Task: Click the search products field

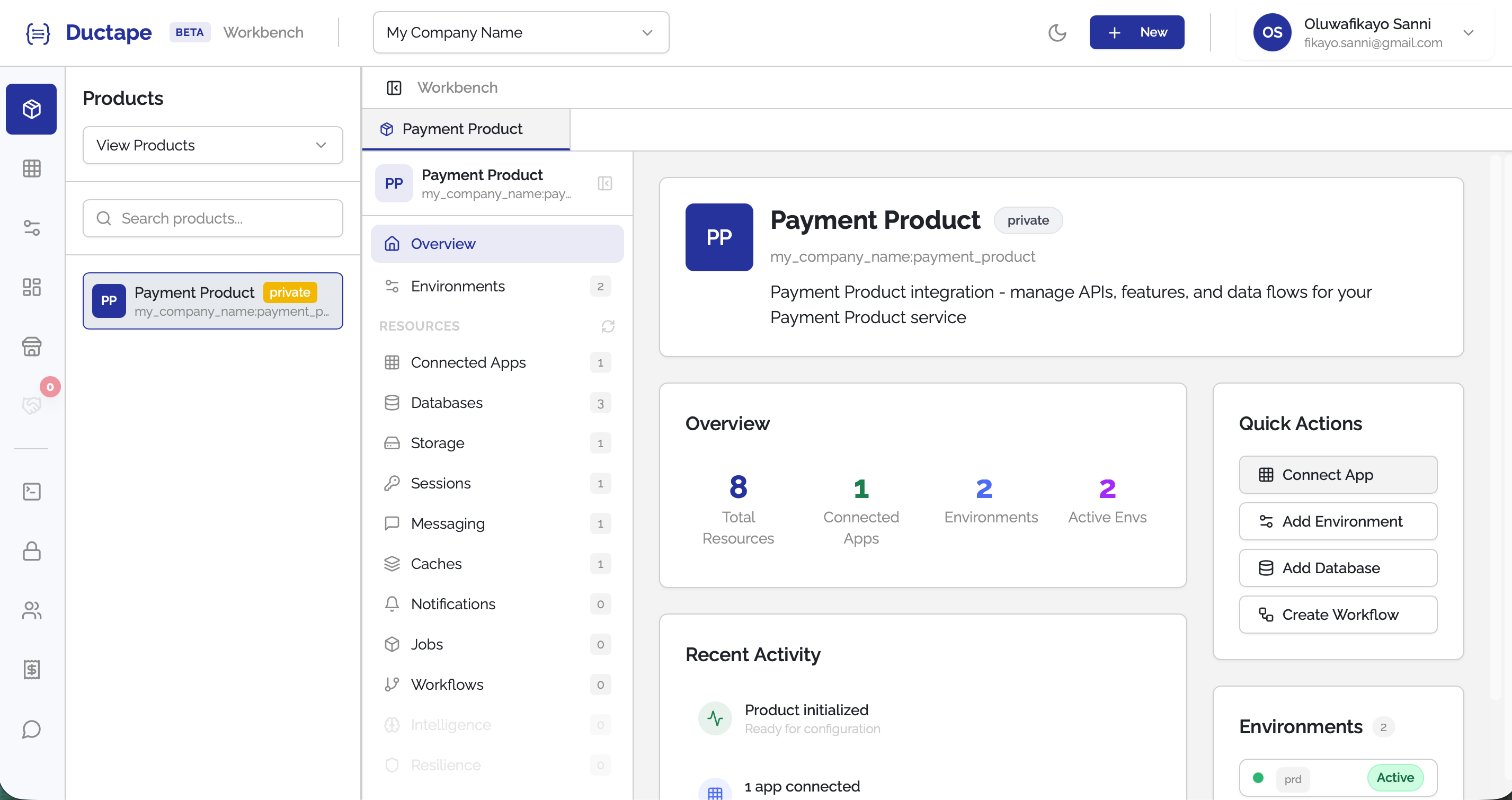Action: click(212, 218)
